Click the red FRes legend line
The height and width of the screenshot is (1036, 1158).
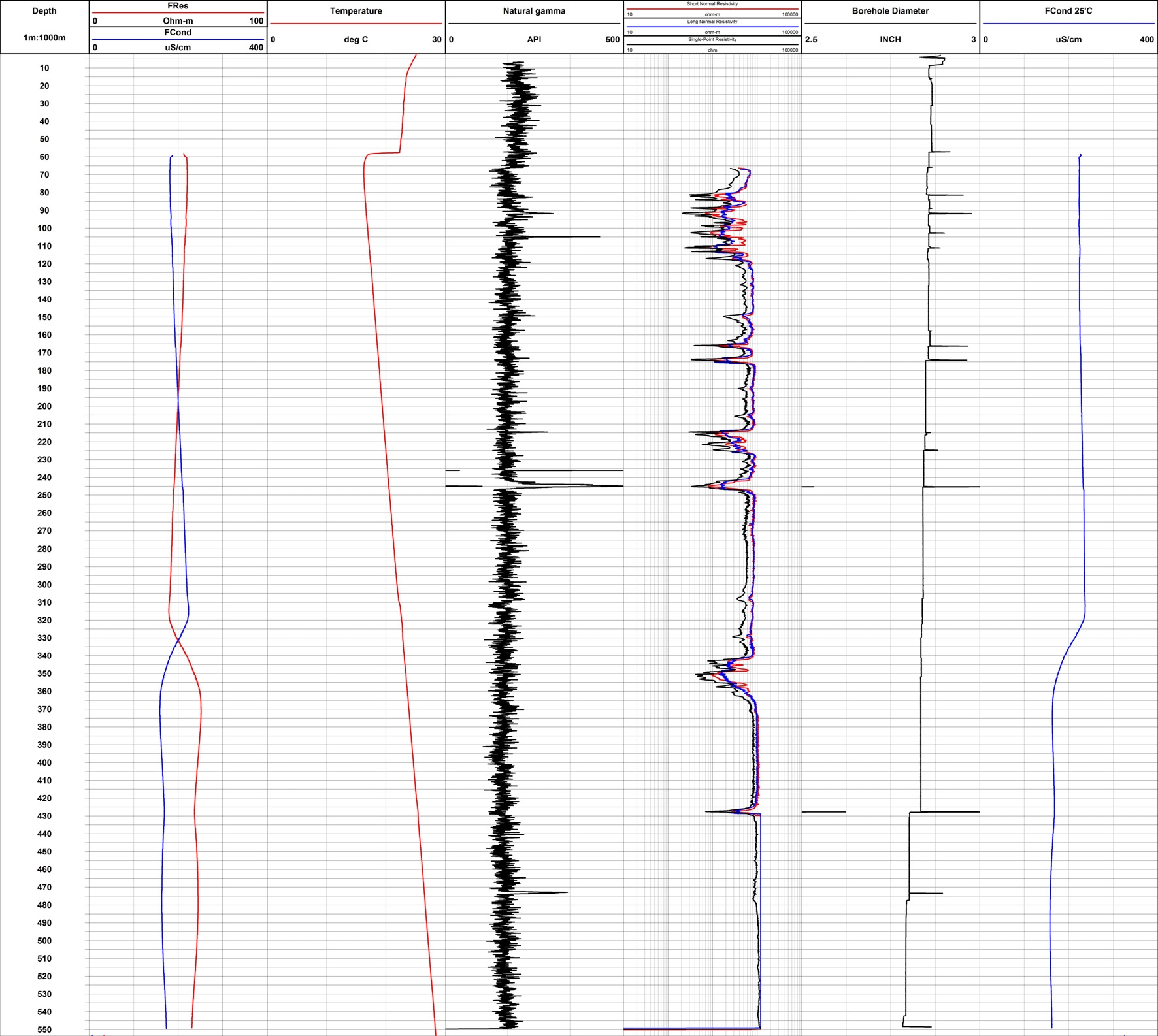178,12
